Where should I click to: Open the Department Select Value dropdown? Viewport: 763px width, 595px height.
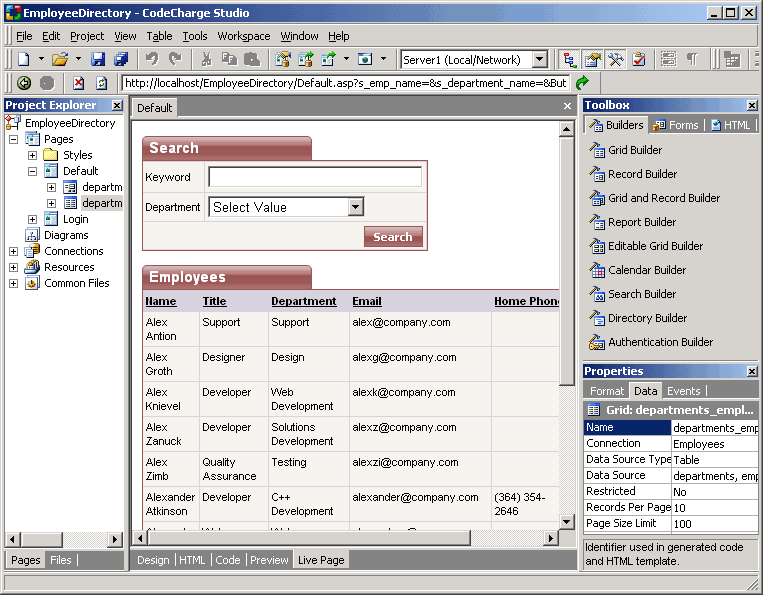[x=355, y=207]
